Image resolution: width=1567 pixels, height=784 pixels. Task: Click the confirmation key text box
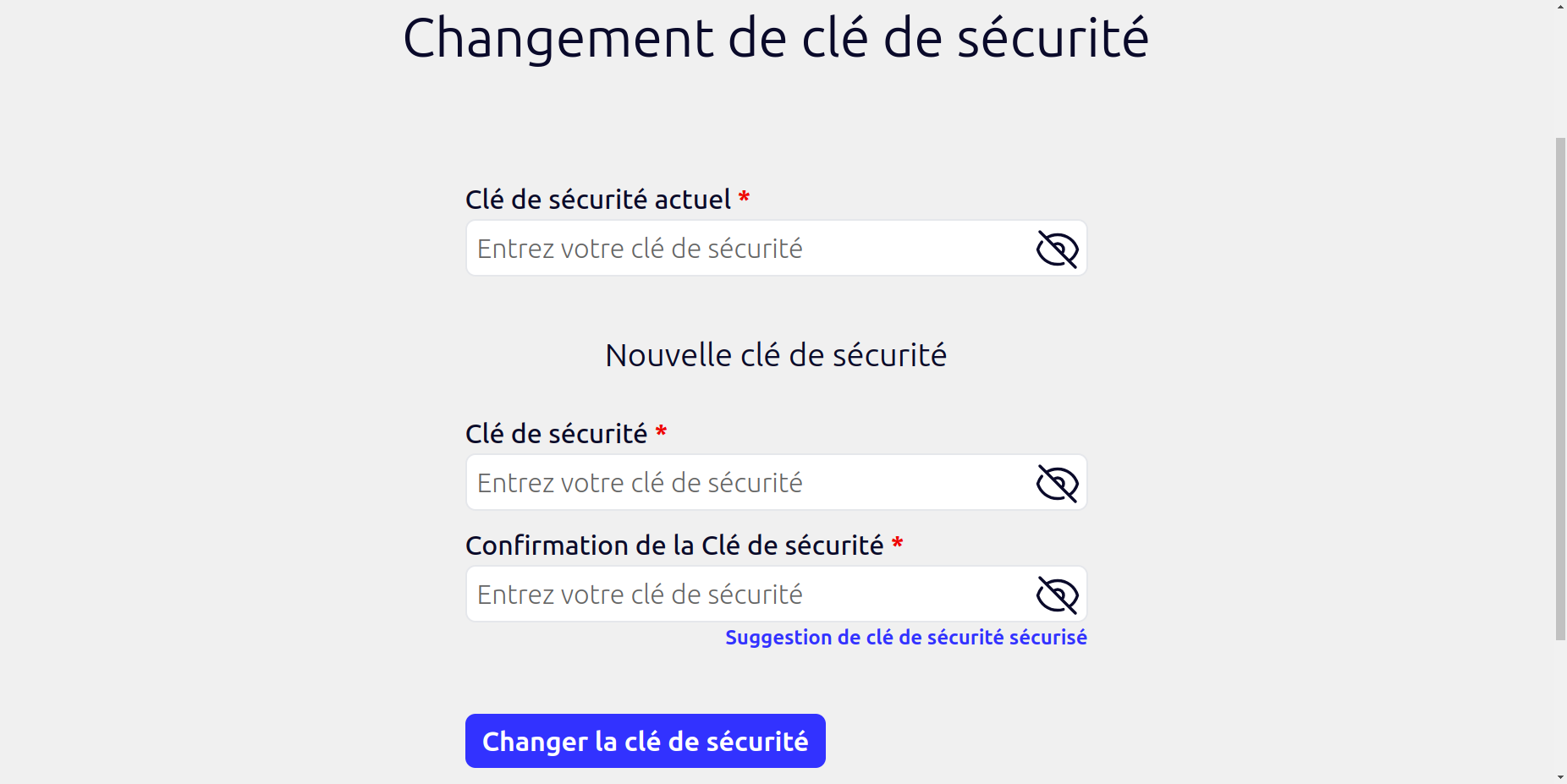(745, 594)
